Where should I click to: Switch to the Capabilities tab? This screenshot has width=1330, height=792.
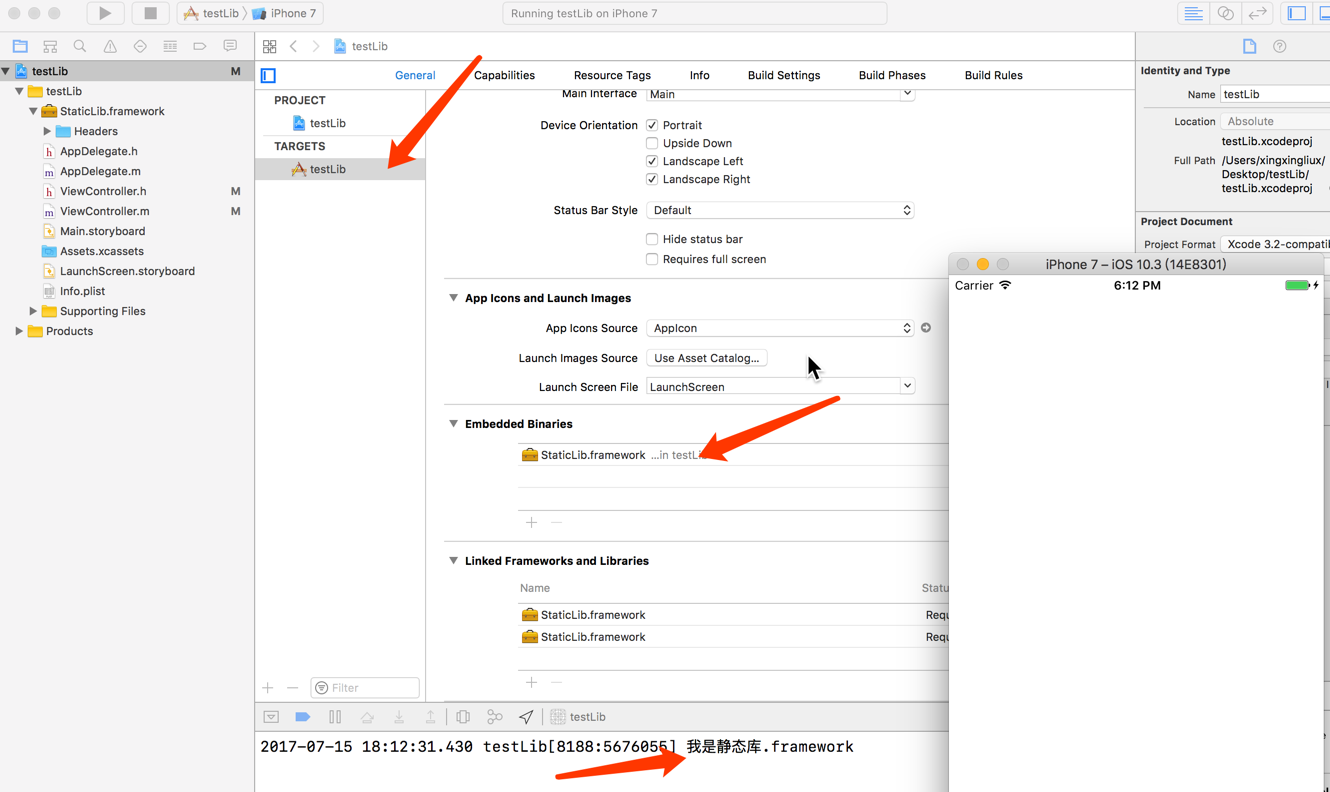tap(504, 75)
